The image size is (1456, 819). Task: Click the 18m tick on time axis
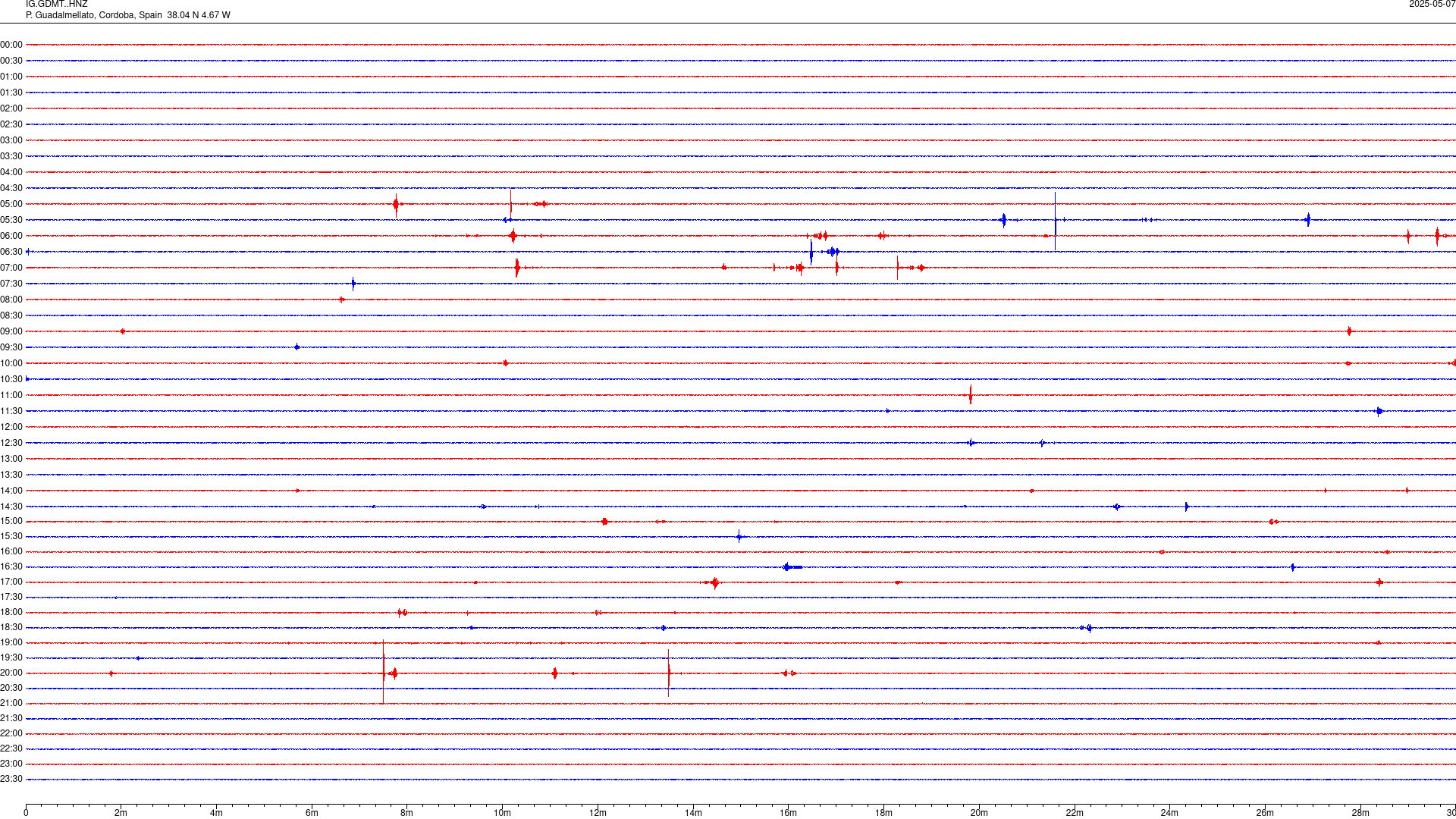pos(883,813)
